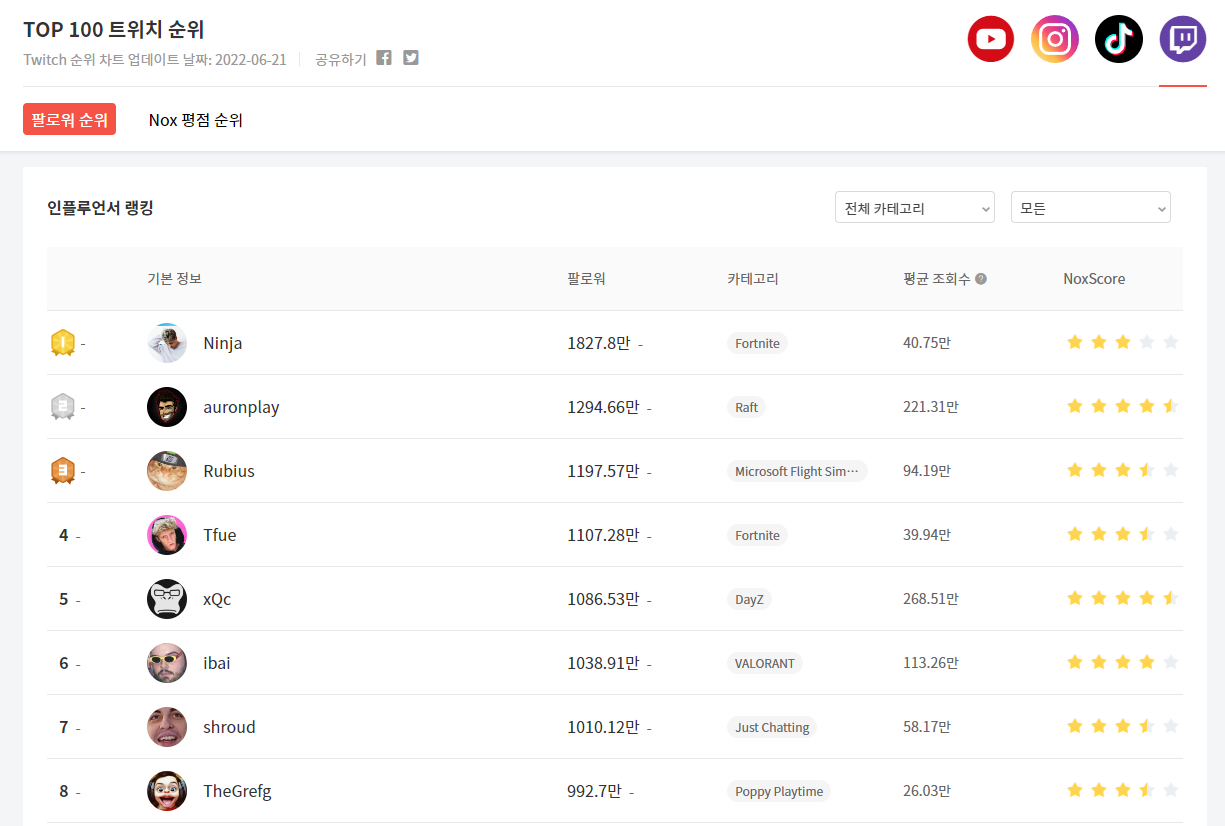Viewport: 1225px width, 826px height.
Task: Switch to the 팔로워 순위 tab
Action: [x=69, y=119]
